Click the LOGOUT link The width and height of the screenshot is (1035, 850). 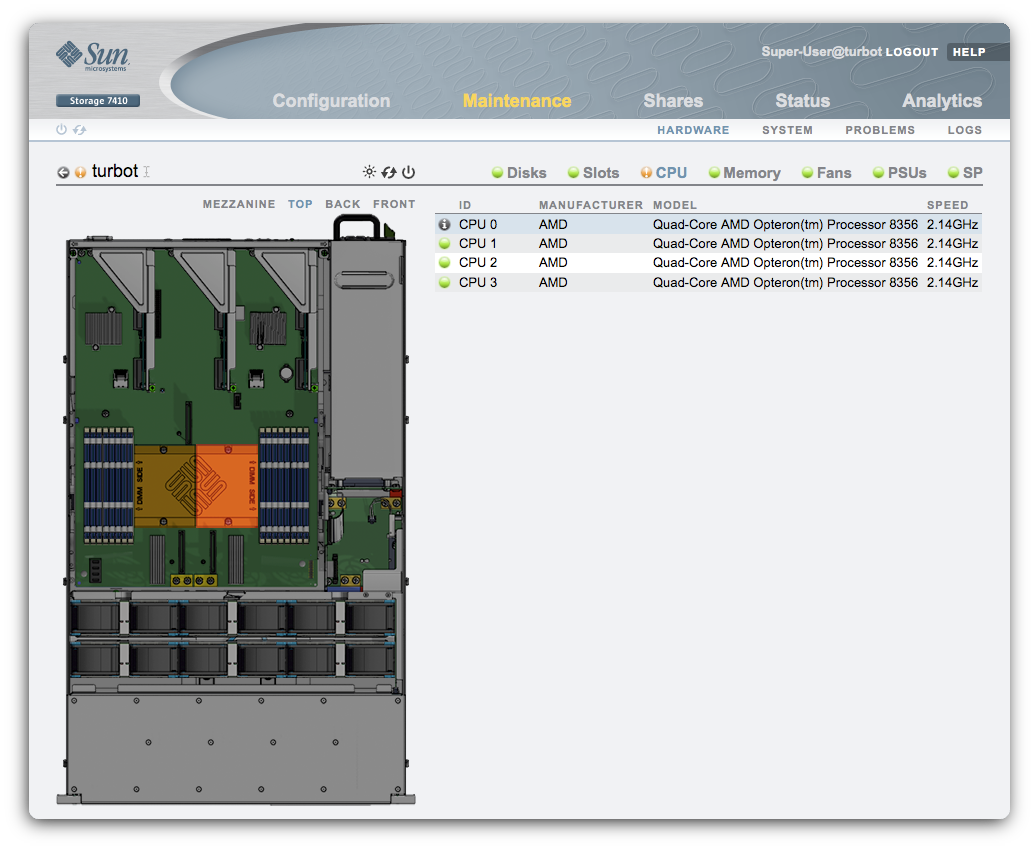912,52
